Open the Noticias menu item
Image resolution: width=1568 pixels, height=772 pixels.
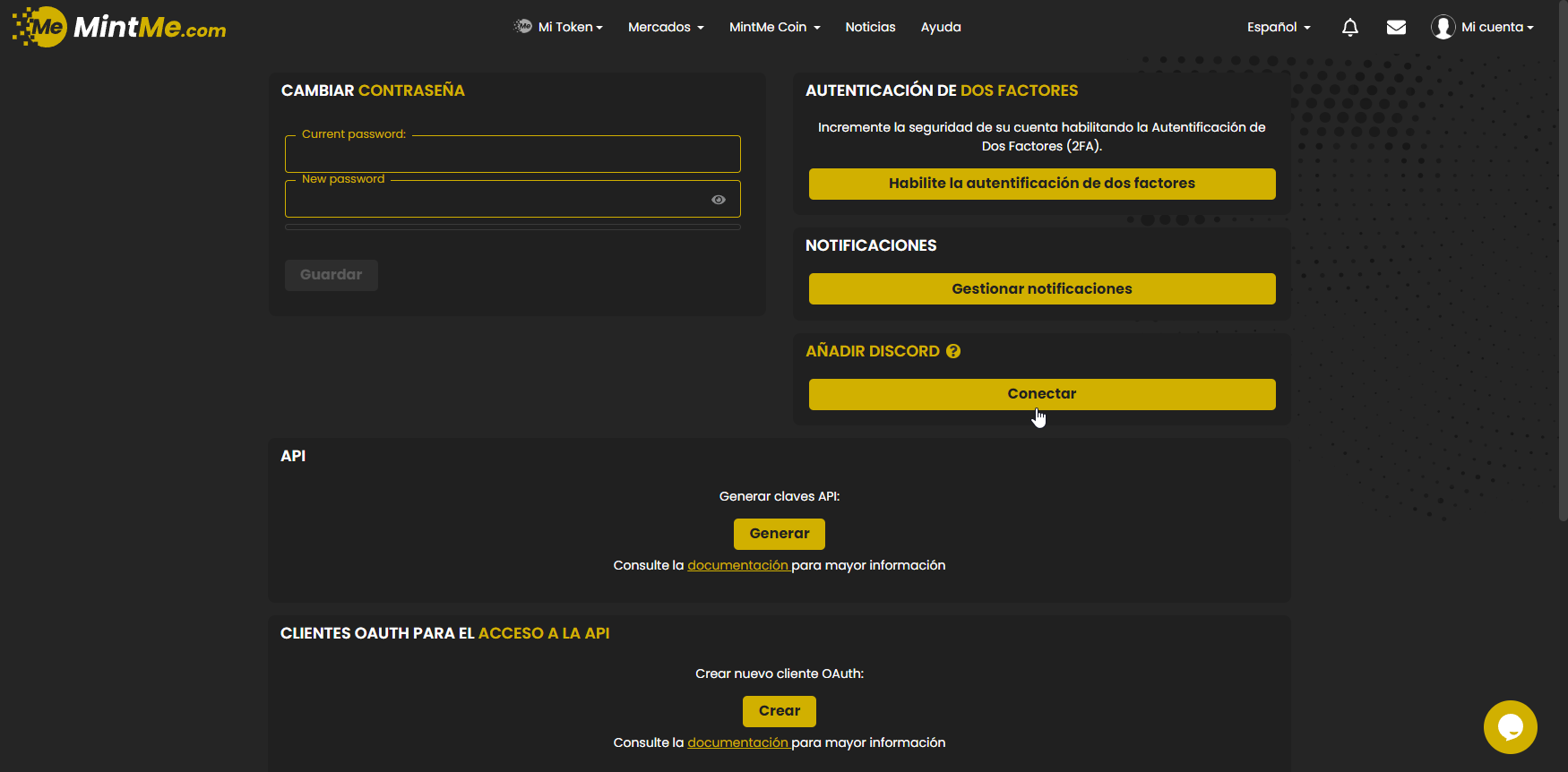pyautogui.click(x=870, y=28)
